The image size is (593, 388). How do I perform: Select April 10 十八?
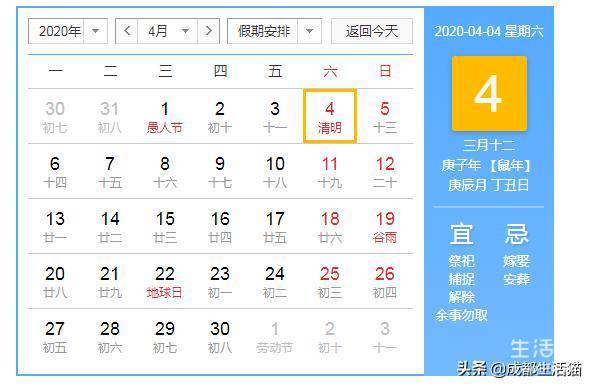pyautogui.click(x=275, y=171)
